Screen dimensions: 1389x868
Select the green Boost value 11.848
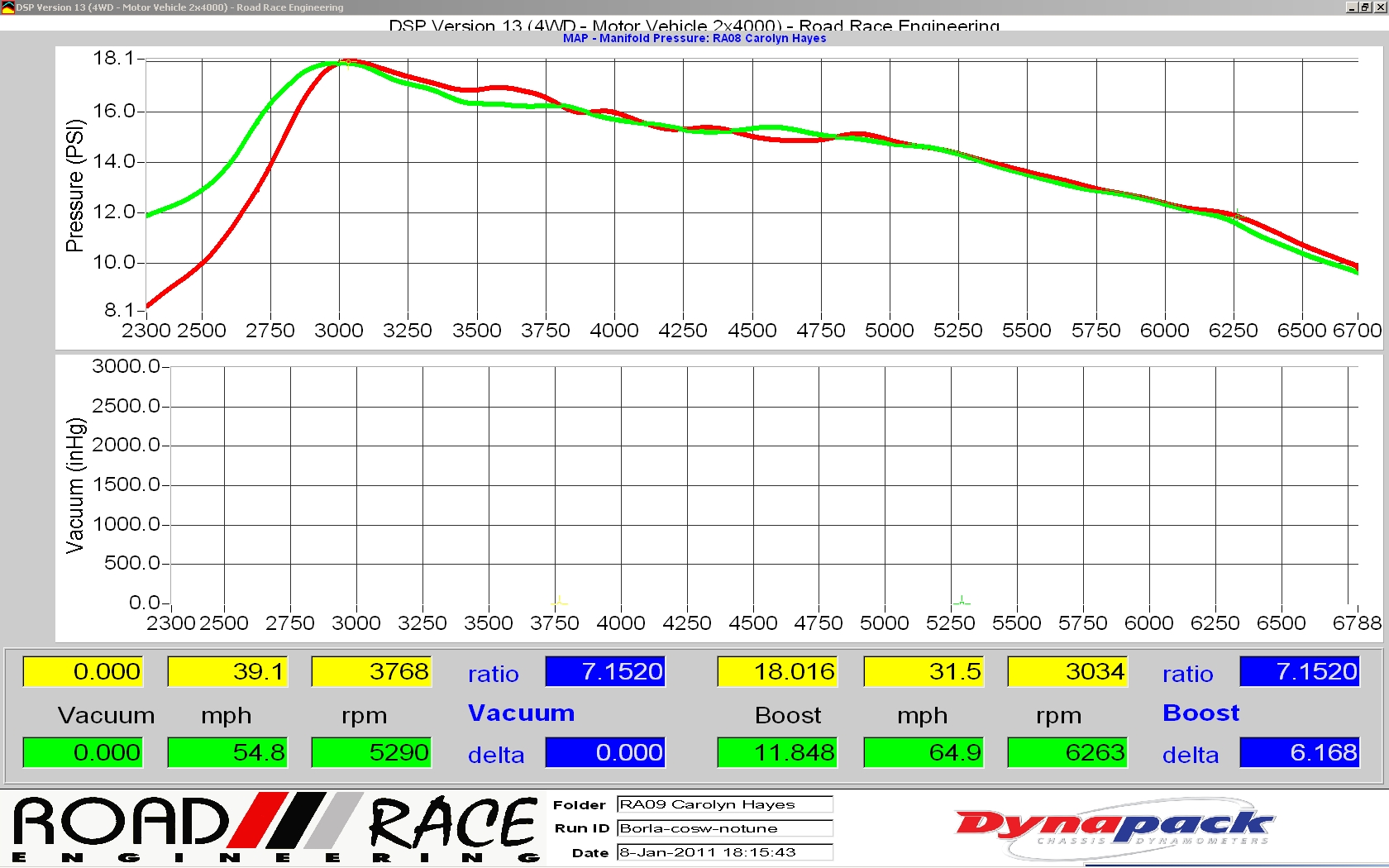(x=778, y=752)
